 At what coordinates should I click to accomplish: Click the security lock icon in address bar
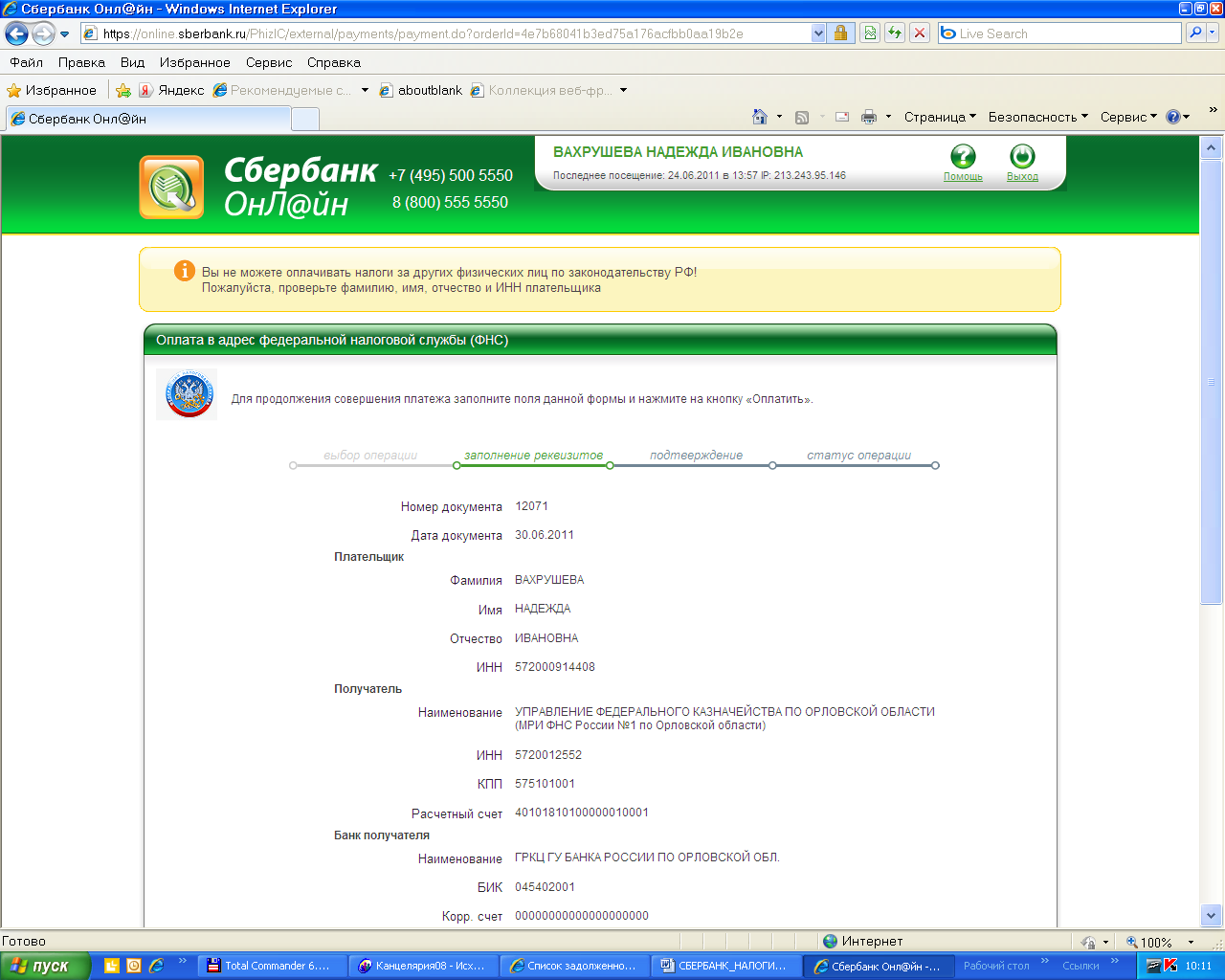(x=840, y=33)
